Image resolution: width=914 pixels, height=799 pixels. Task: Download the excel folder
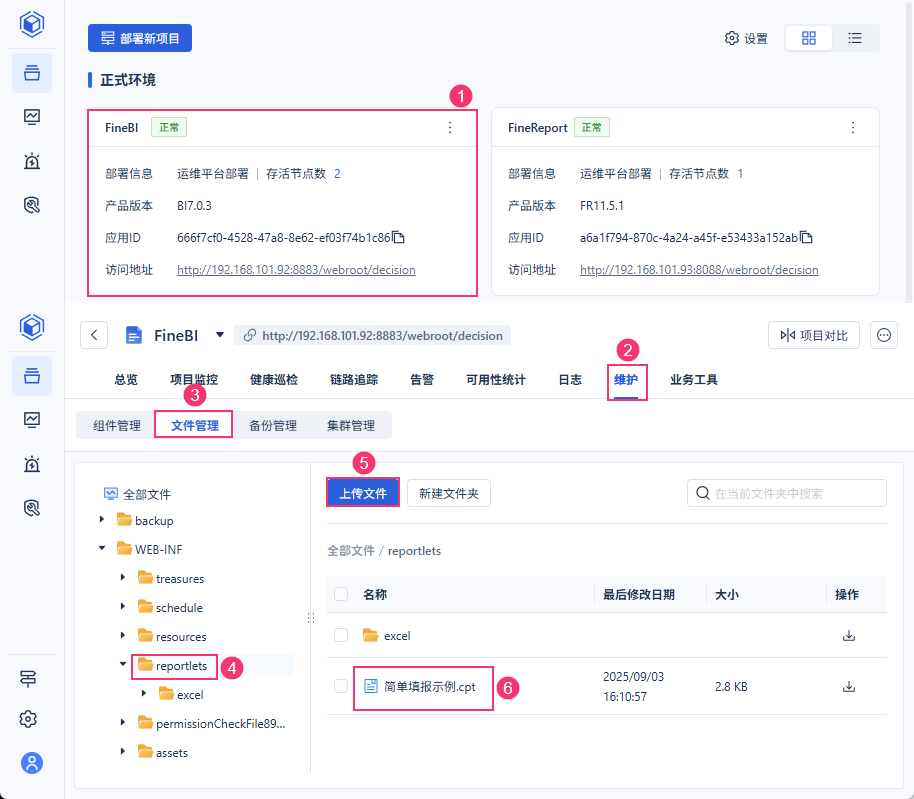click(x=849, y=635)
